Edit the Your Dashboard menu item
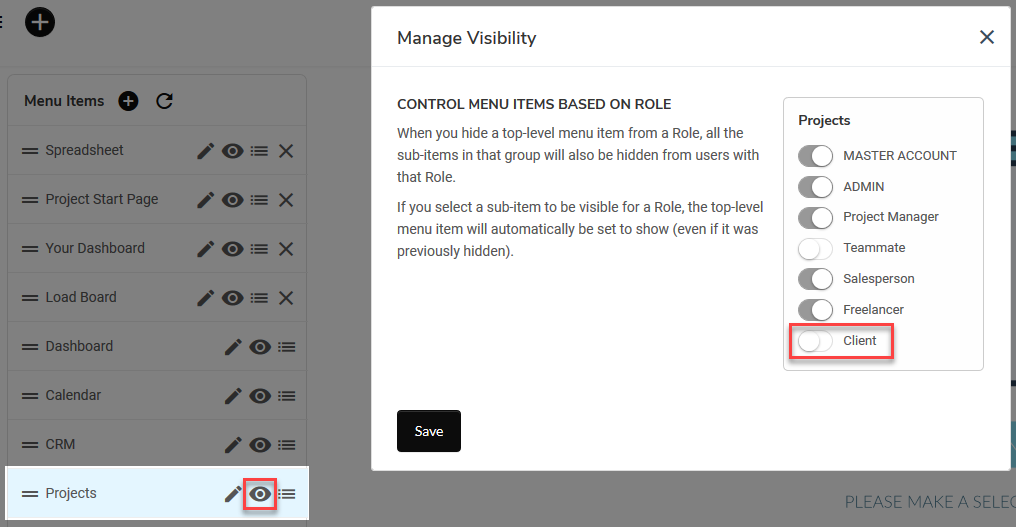Image resolution: width=1016 pixels, height=527 pixels. pyautogui.click(x=205, y=249)
